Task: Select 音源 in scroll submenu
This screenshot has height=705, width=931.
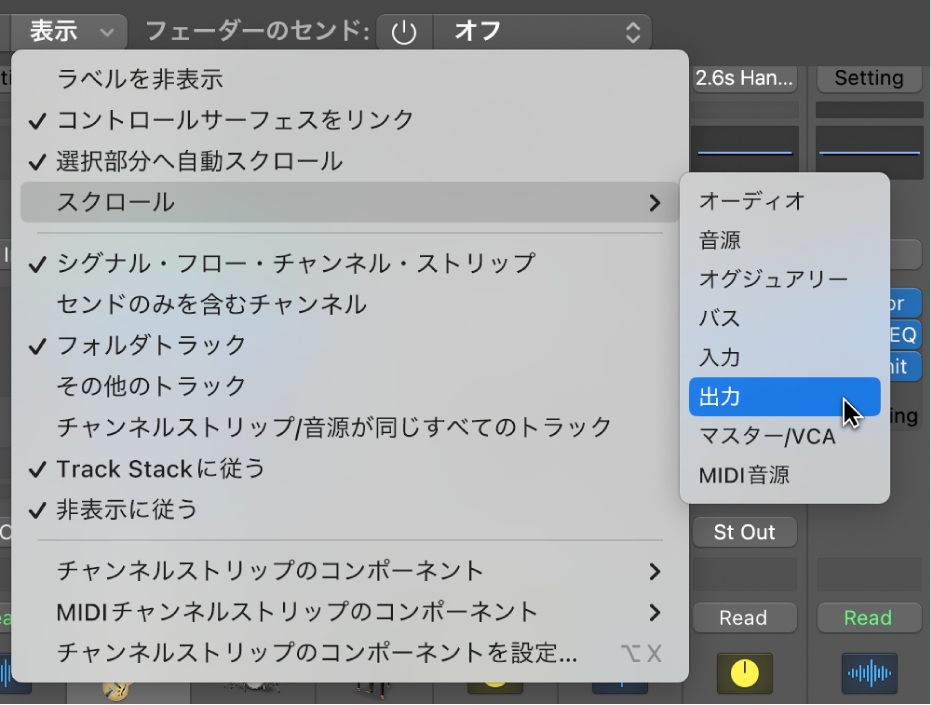Action: tap(784, 240)
